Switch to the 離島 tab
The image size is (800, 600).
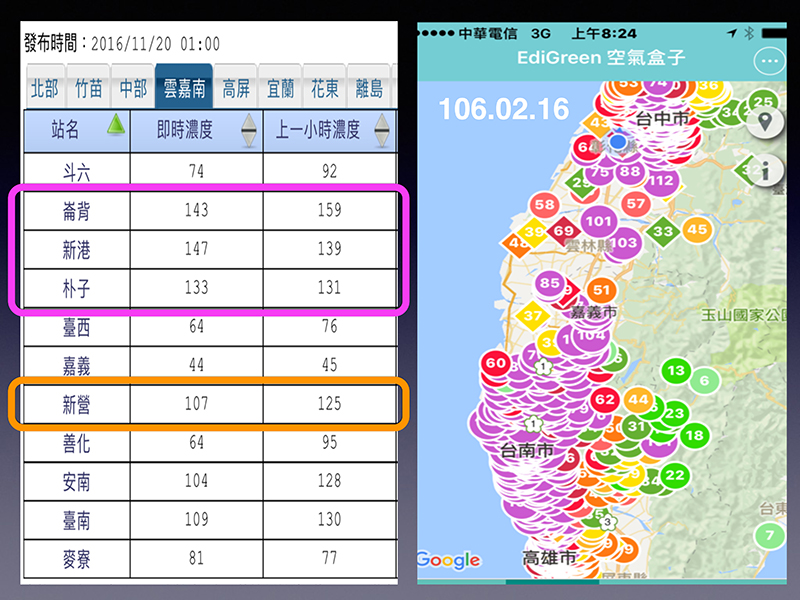pyautogui.click(x=369, y=88)
